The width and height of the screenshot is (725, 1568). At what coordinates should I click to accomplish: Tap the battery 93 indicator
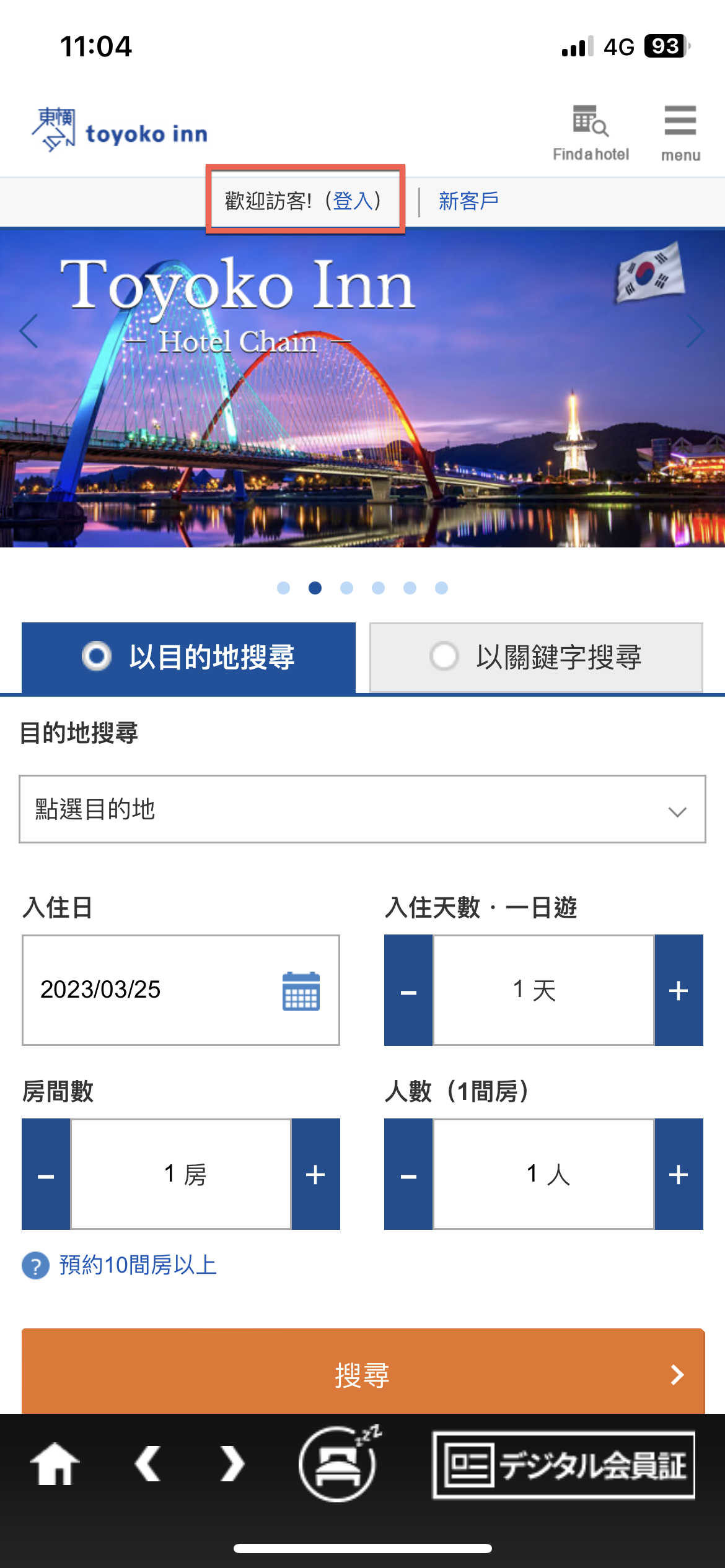[x=667, y=46]
